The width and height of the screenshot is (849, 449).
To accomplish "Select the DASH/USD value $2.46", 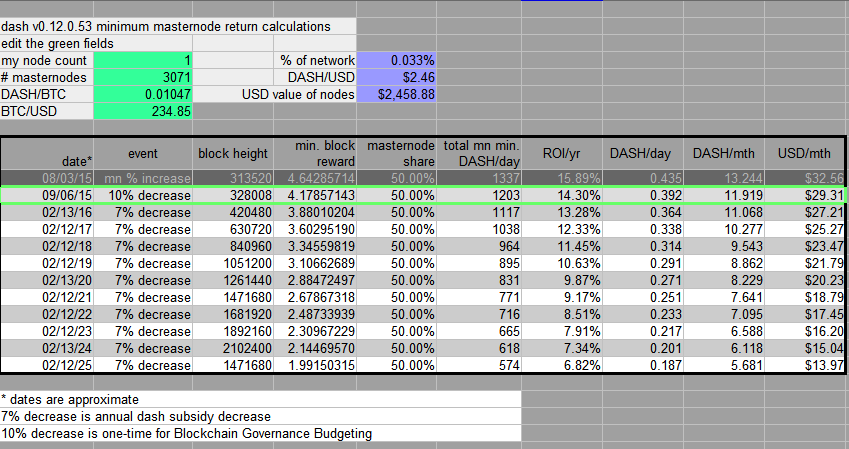I will 396,77.
